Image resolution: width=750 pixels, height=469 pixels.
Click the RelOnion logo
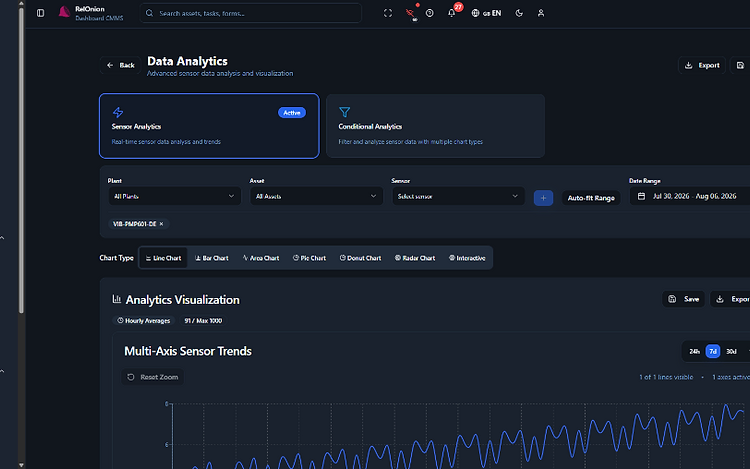[x=64, y=12]
